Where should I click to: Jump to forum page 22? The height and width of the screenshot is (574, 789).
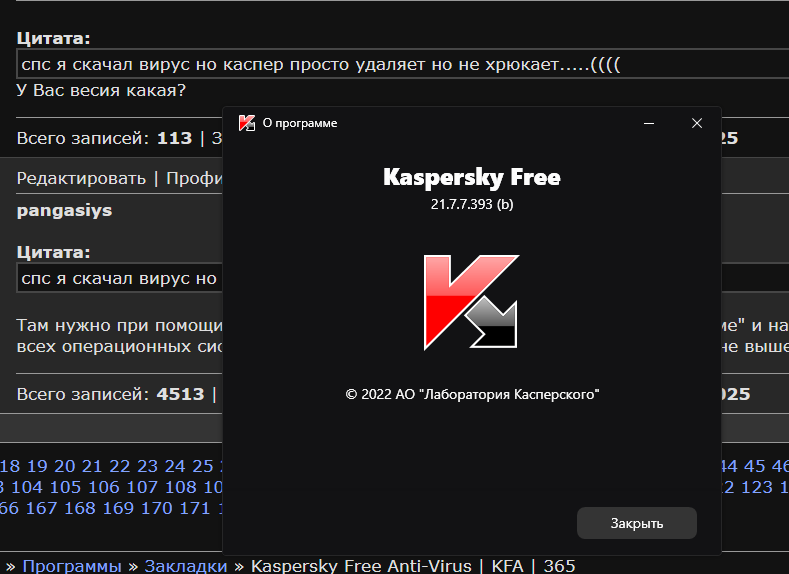(x=120, y=466)
